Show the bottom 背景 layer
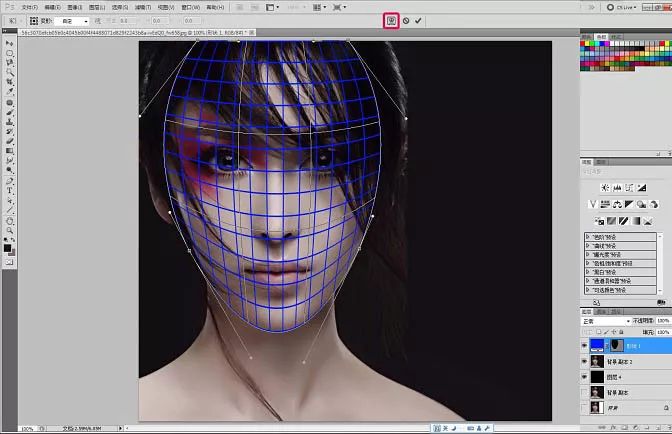Image resolution: width=672 pixels, height=434 pixels. [x=584, y=407]
